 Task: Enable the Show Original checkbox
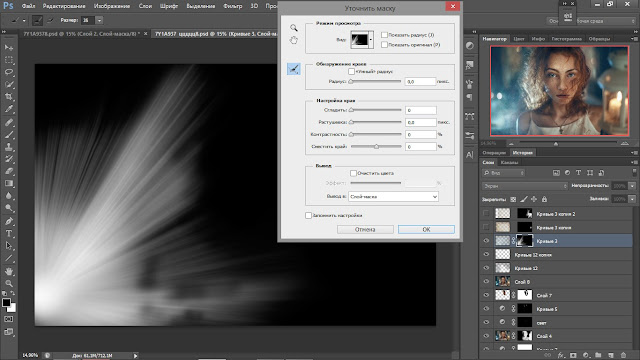click(384, 45)
